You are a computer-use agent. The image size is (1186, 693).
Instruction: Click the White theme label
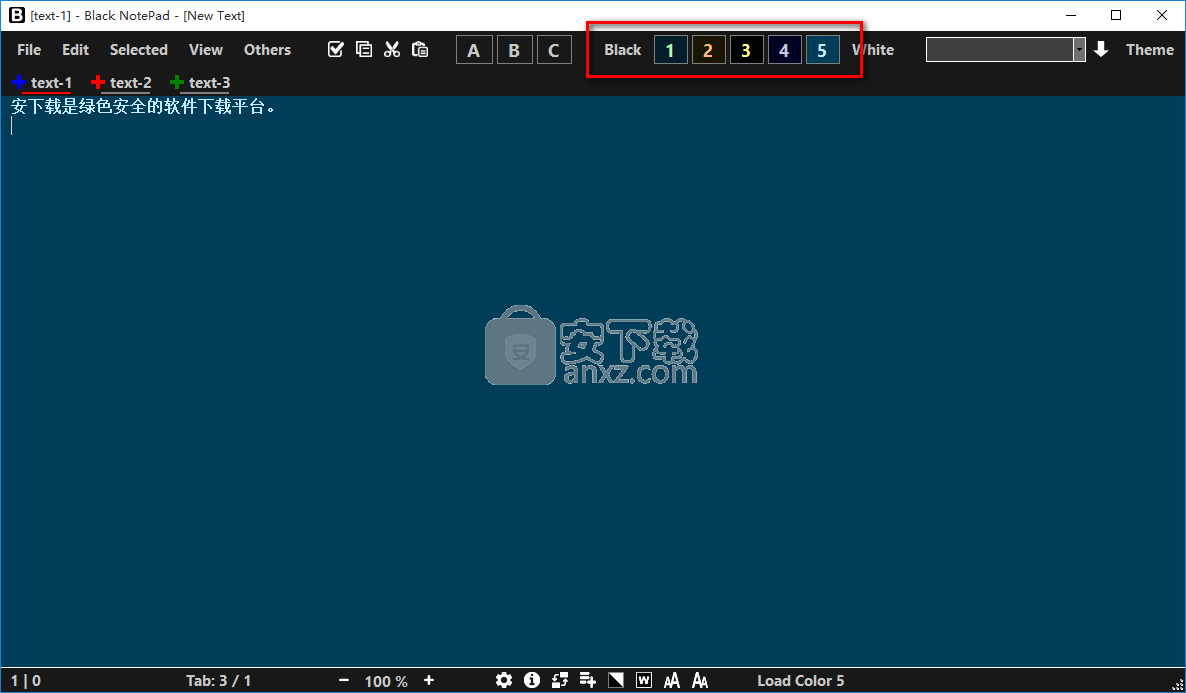[873, 50]
